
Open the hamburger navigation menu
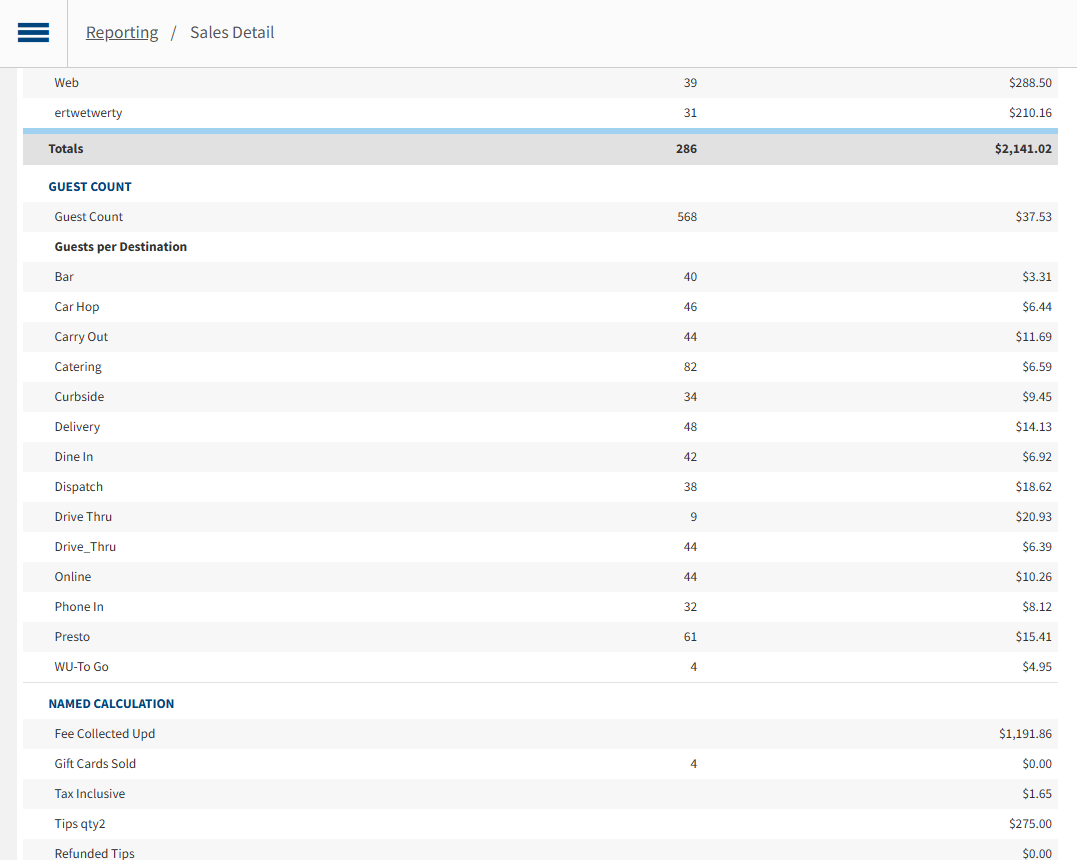point(33,32)
